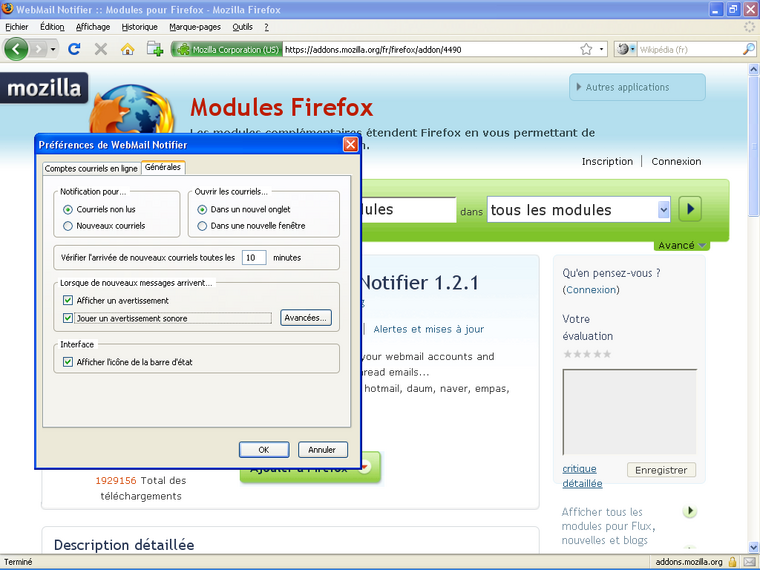Open the Avancées... sound settings button

(x=306, y=318)
